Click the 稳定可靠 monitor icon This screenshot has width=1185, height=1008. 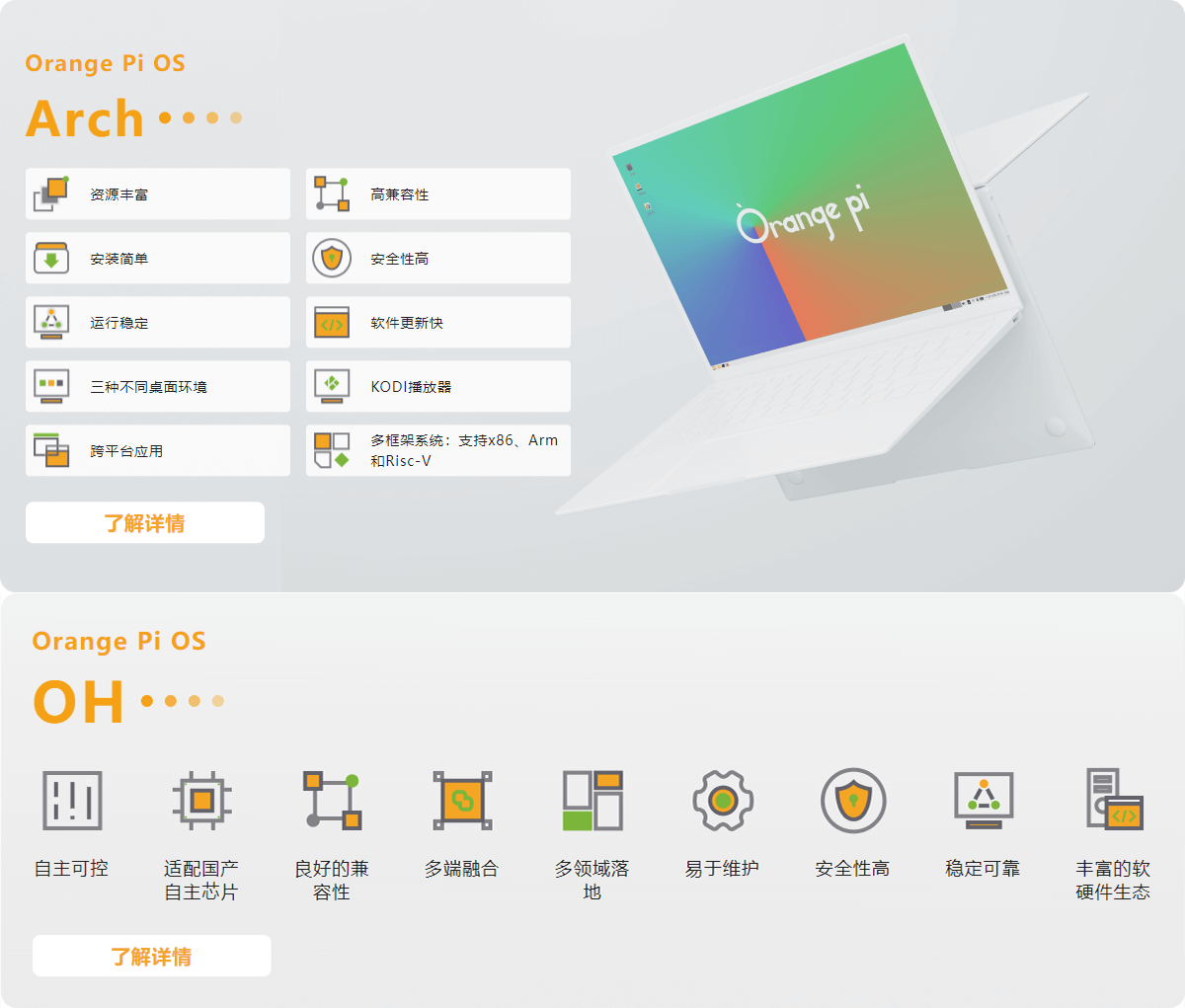tap(983, 800)
